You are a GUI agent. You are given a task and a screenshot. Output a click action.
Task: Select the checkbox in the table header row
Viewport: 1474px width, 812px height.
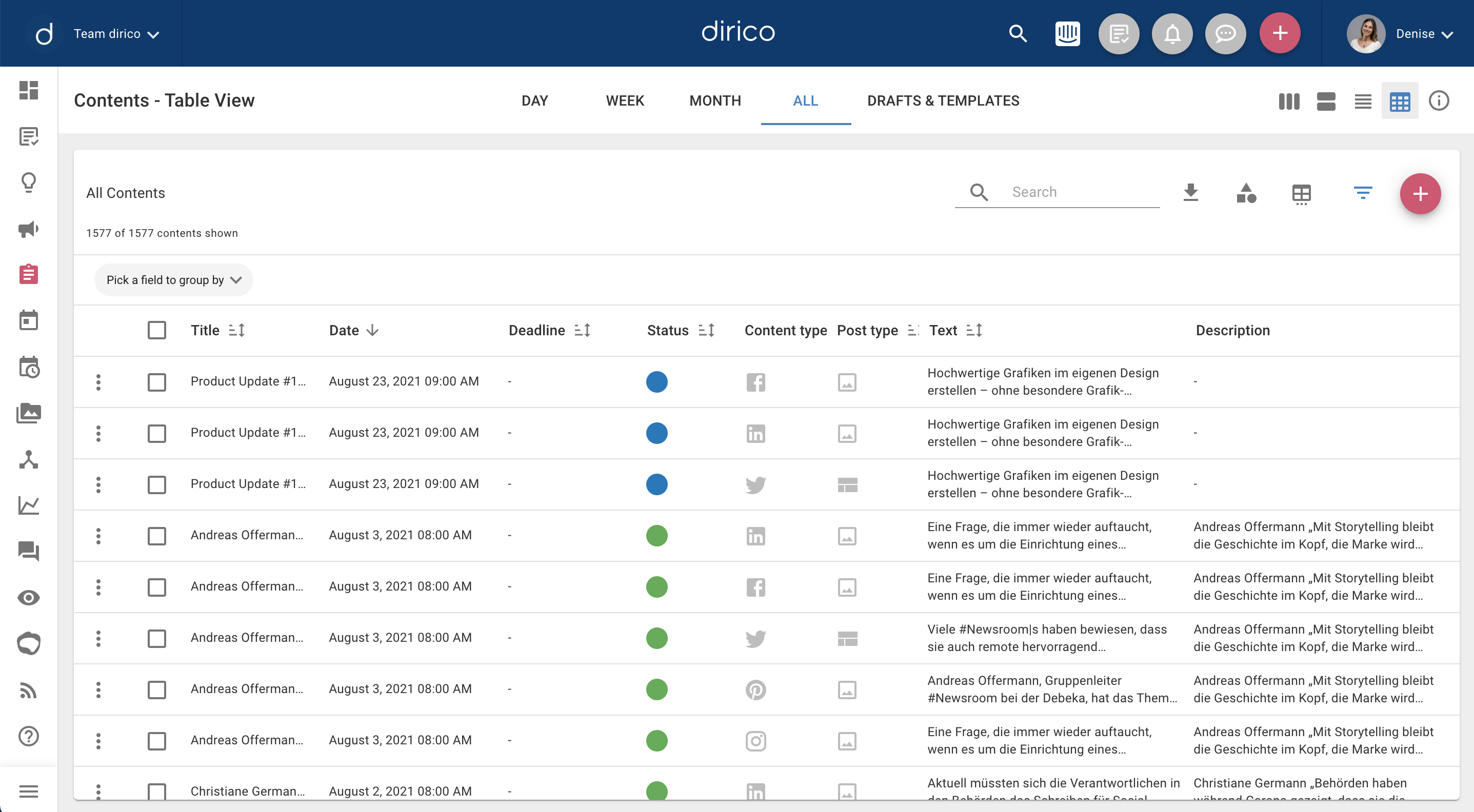tap(156, 330)
